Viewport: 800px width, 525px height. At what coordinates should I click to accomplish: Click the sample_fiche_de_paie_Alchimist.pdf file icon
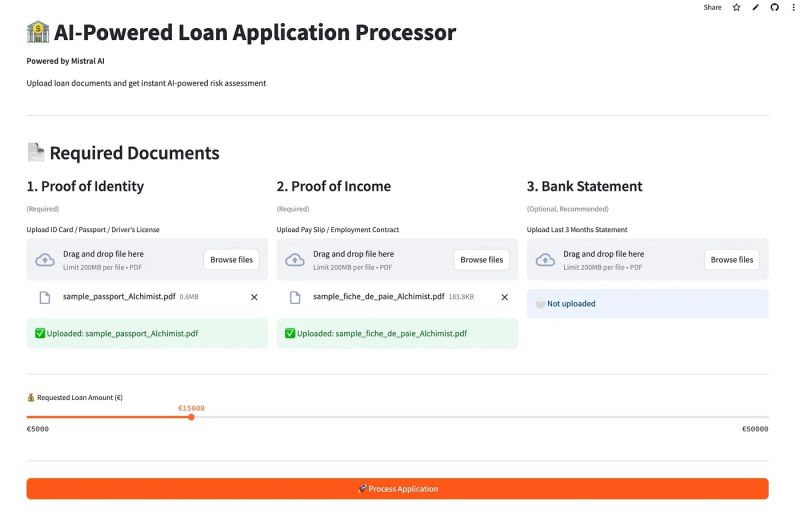295,297
